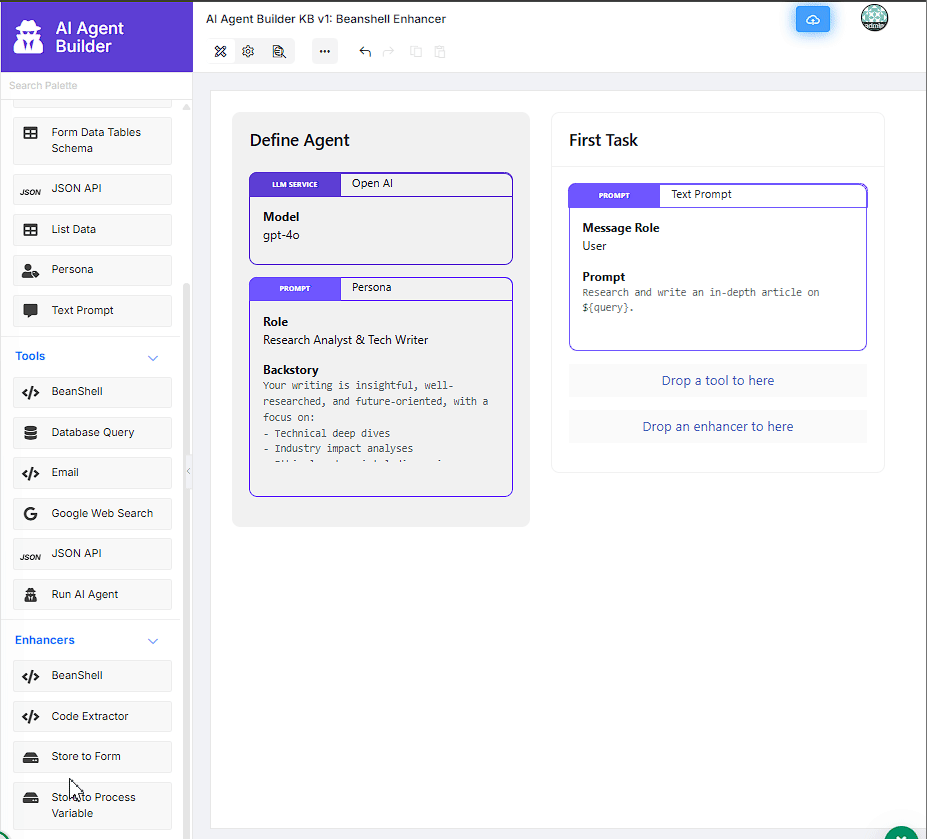927x839 pixels.
Task: Open the settings gear in toolbar
Action: (x=248, y=51)
